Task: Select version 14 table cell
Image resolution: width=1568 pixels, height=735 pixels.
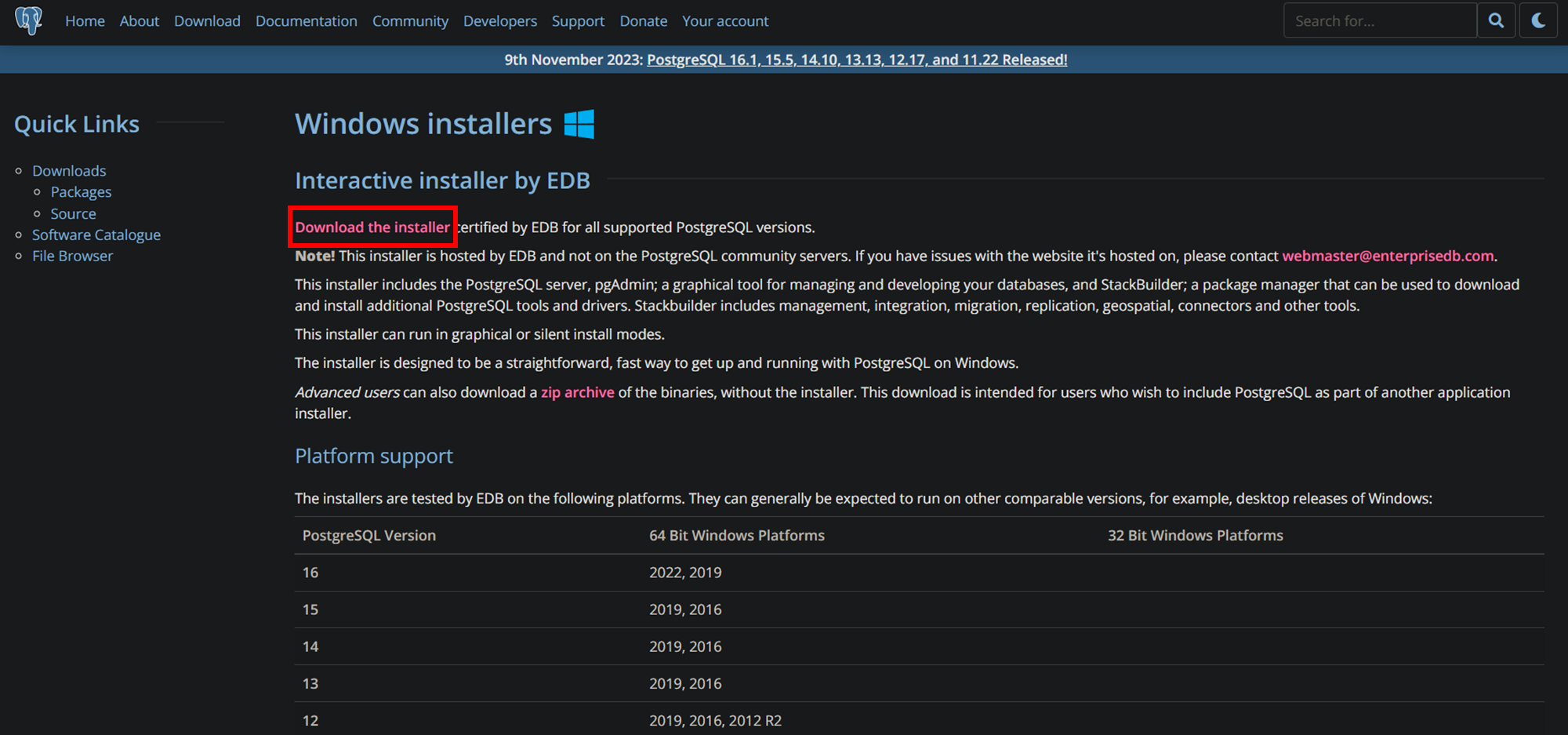Action: pyautogui.click(x=310, y=646)
